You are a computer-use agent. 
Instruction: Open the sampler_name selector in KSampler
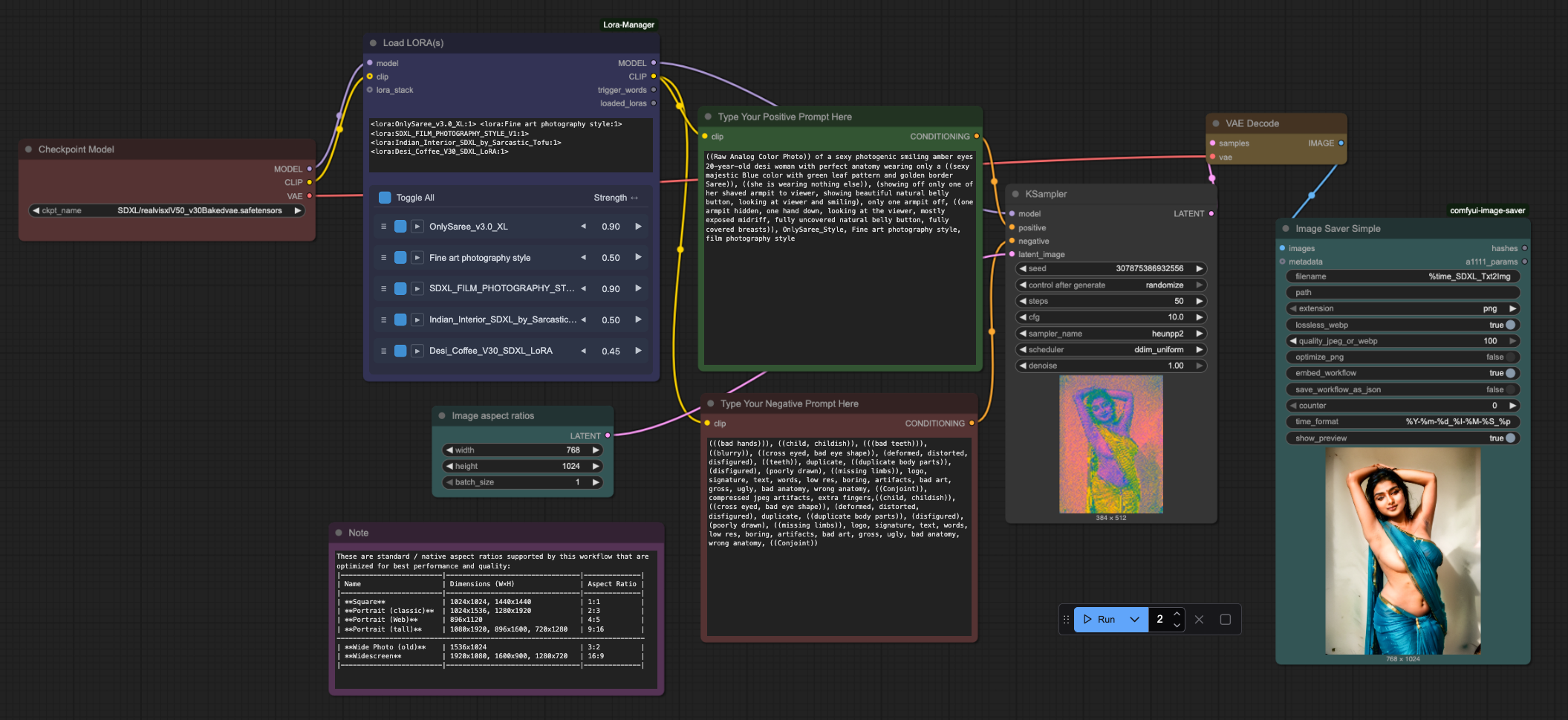tap(1110, 334)
